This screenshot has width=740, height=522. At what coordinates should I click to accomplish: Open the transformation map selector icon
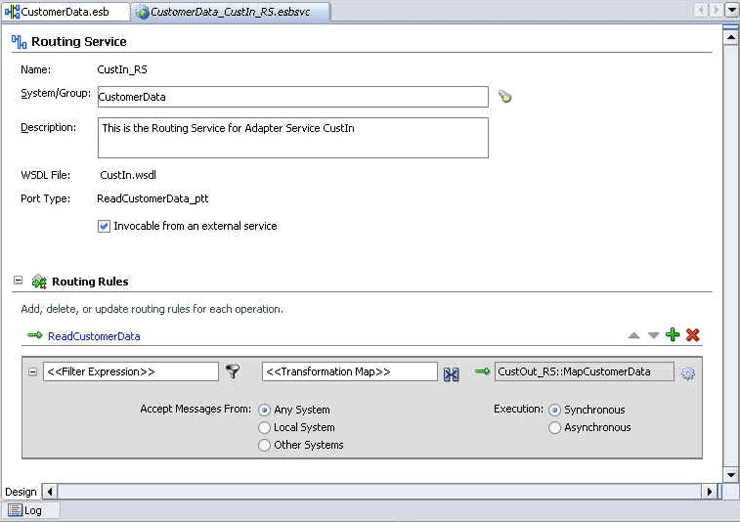451,374
